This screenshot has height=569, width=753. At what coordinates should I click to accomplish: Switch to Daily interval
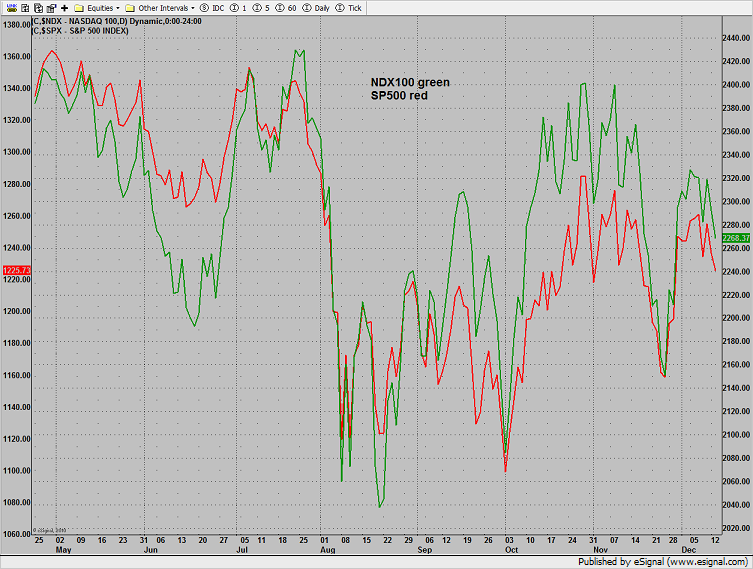pos(316,8)
